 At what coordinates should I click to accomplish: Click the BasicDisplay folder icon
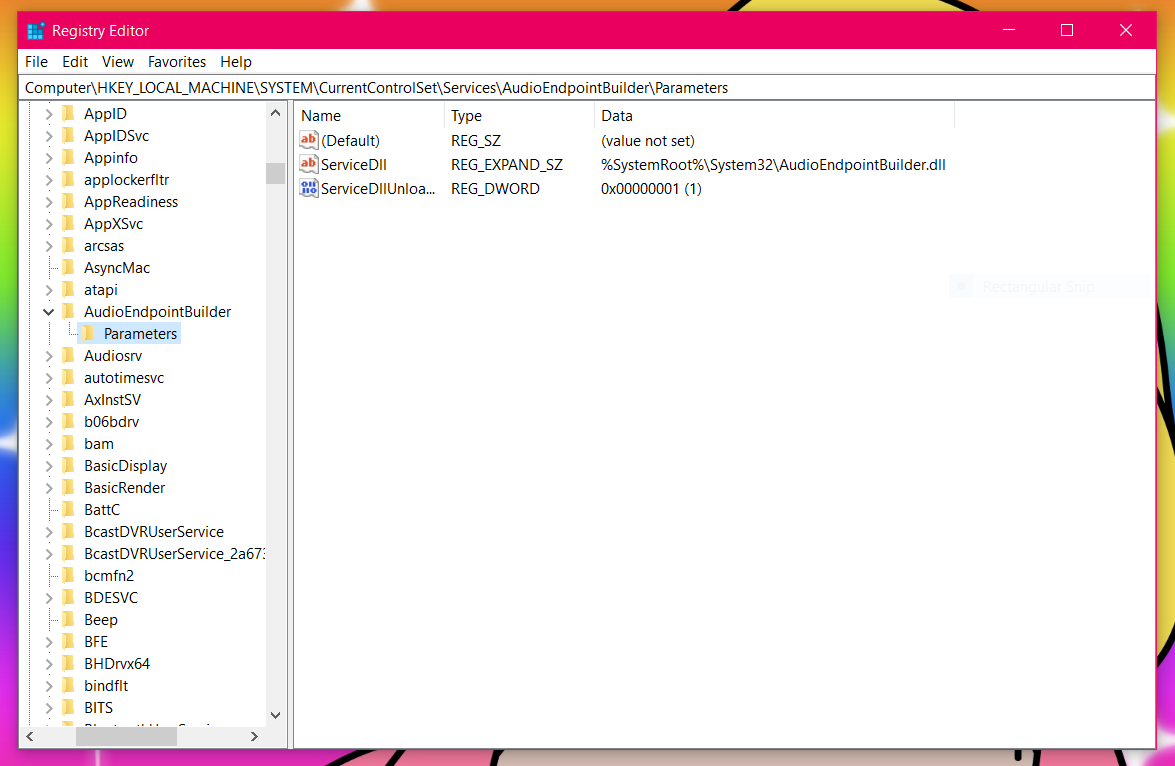69,465
